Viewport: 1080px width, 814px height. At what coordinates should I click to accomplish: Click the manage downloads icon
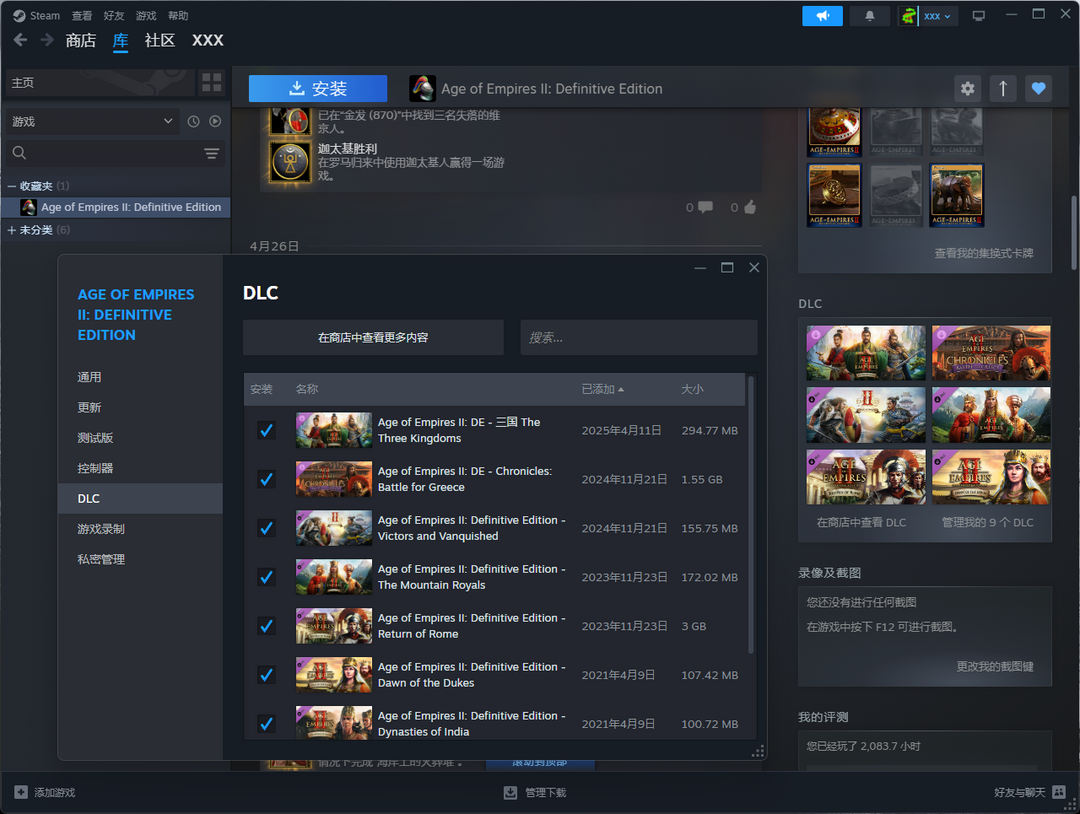tap(510, 793)
